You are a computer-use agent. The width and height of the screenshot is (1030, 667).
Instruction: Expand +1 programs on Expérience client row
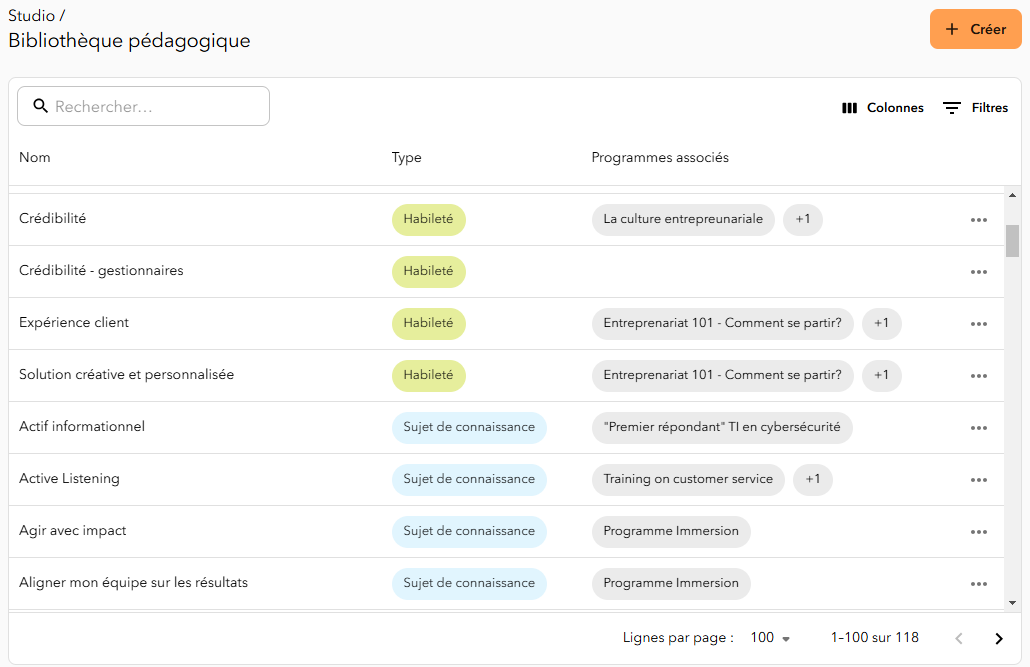[x=882, y=323]
